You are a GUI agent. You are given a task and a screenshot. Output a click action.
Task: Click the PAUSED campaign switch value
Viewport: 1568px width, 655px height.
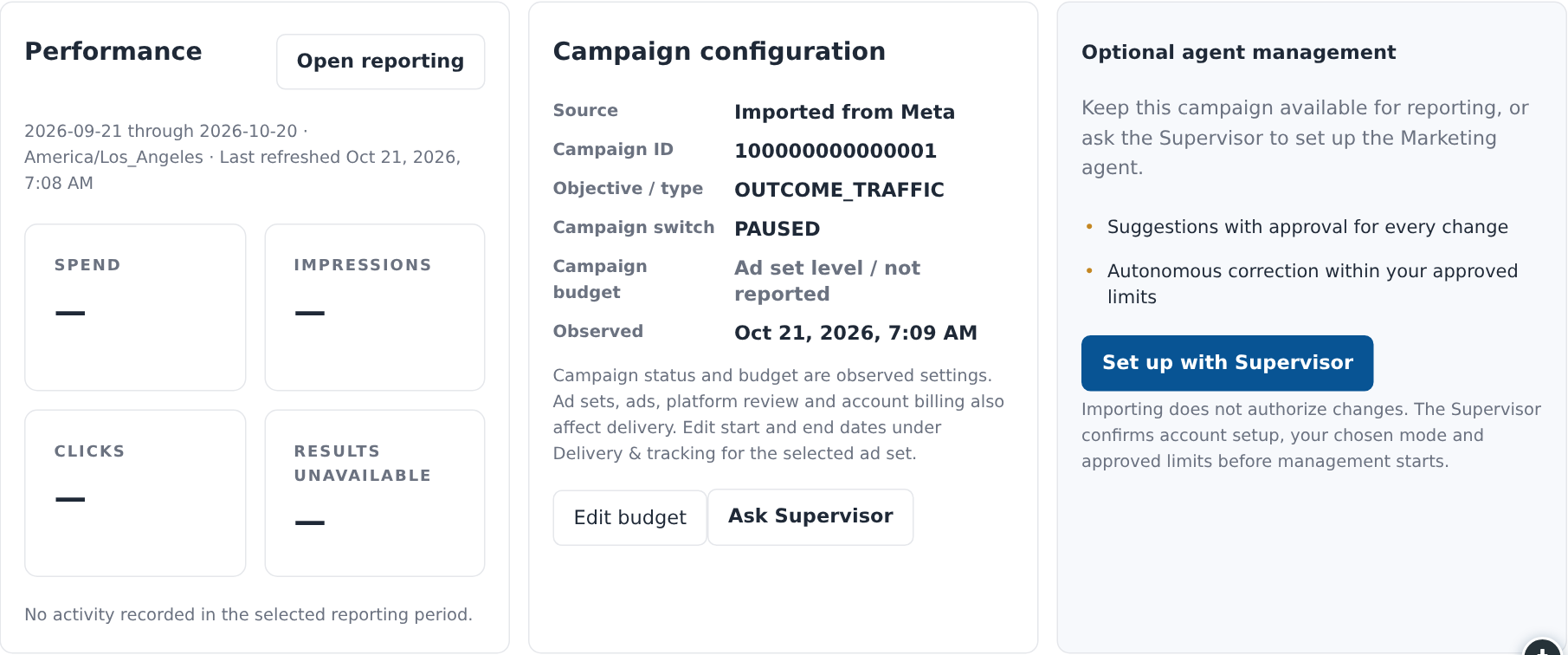coord(777,229)
